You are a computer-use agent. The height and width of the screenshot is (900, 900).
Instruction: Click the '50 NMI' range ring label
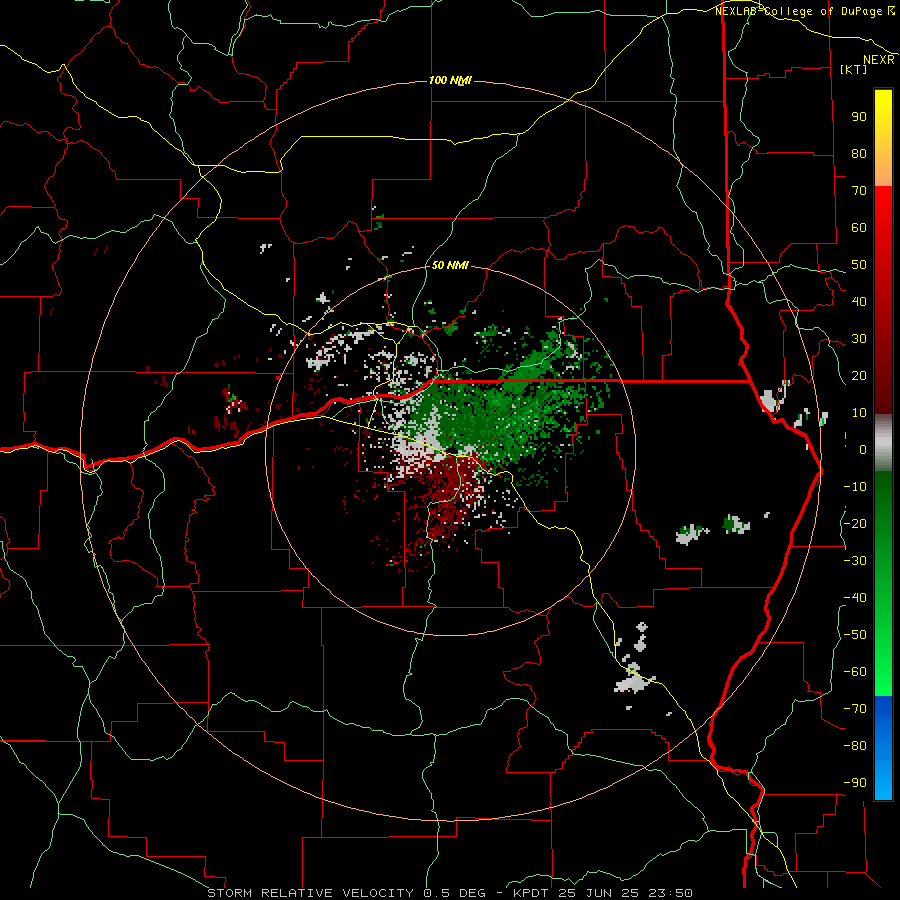(x=450, y=265)
